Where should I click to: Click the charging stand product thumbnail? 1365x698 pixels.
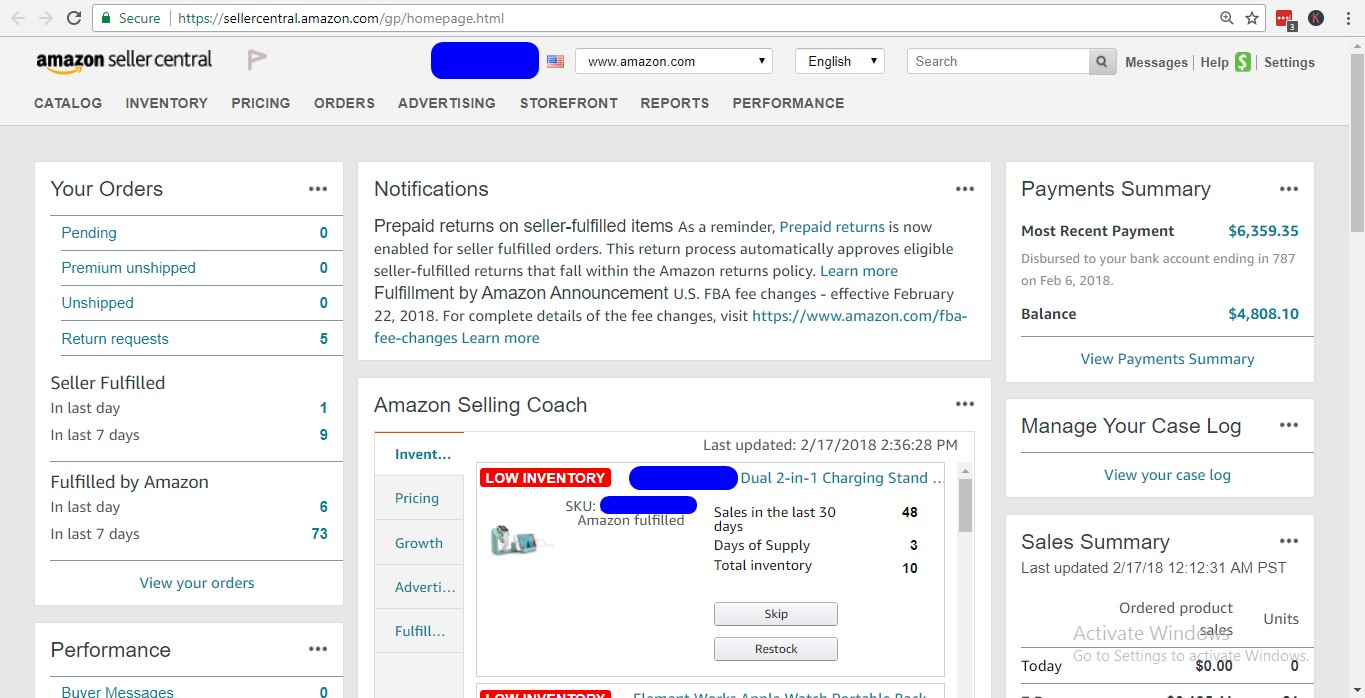[x=519, y=541]
